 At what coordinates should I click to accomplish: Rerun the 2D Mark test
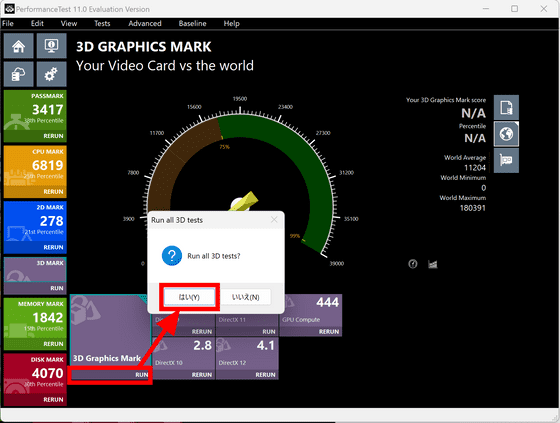pos(53,248)
